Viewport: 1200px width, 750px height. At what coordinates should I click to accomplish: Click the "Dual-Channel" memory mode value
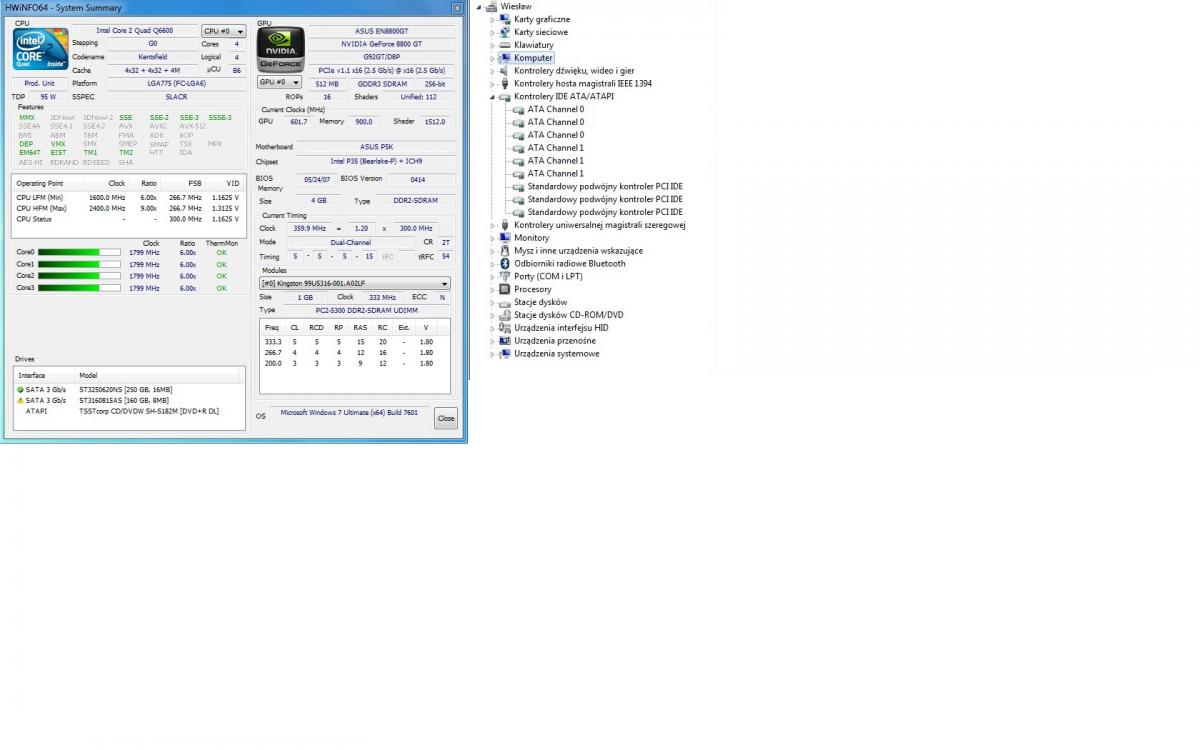(x=351, y=243)
